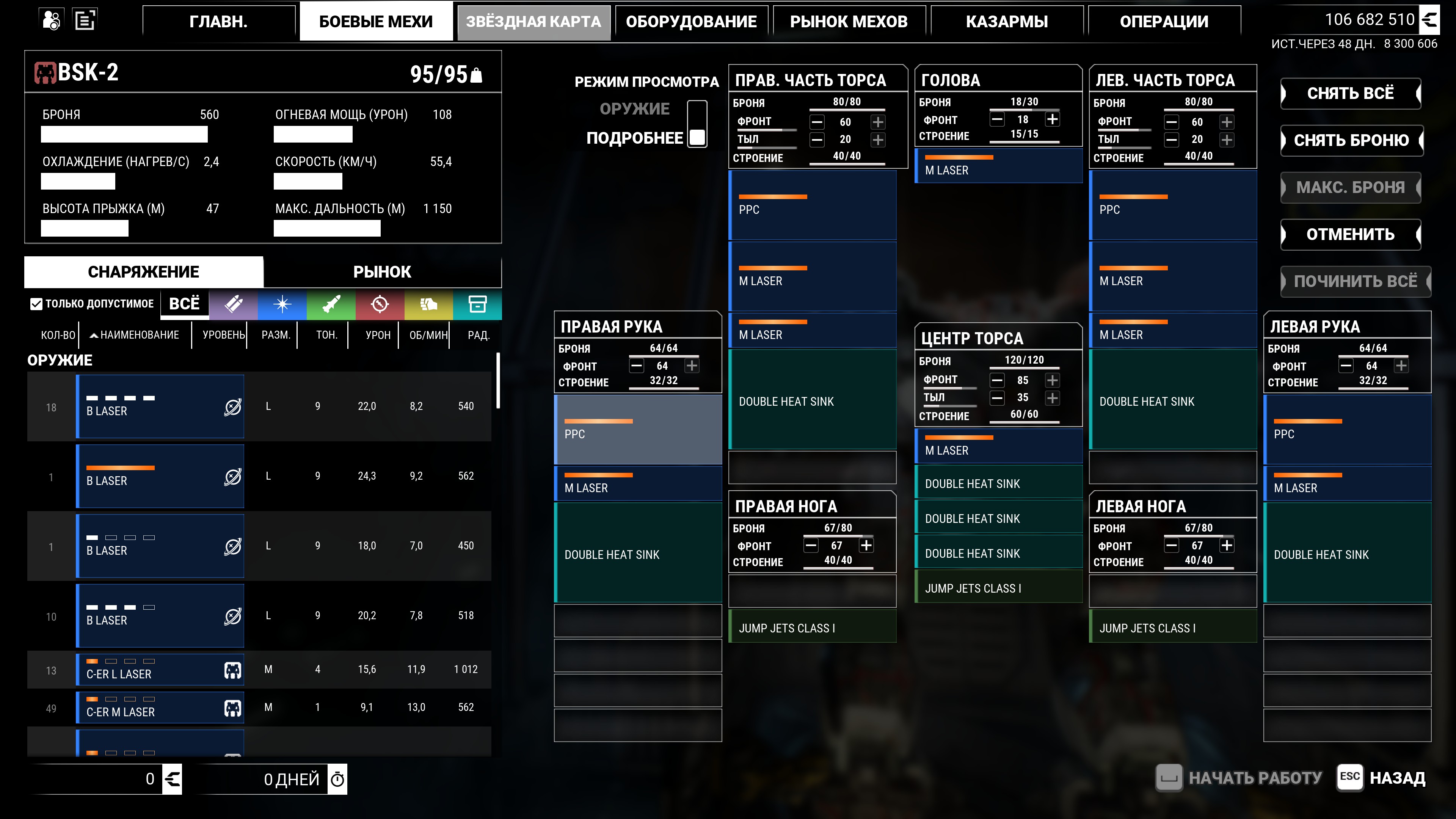
Task: Open the log list icon beside crew icon
Action: [x=85, y=20]
